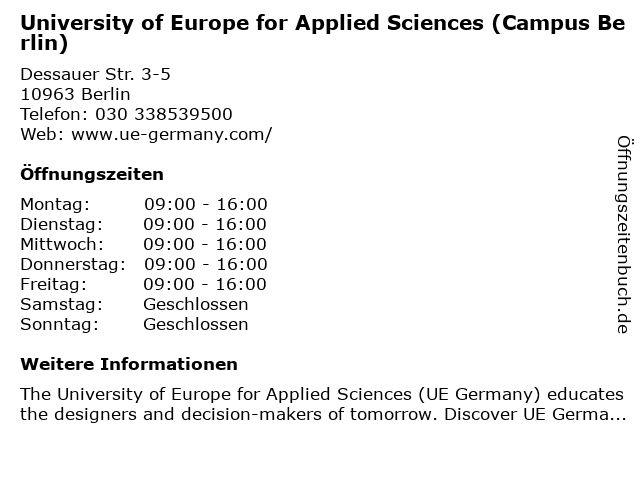
Task: Click the Sonntag day label
Action: [60, 325]
